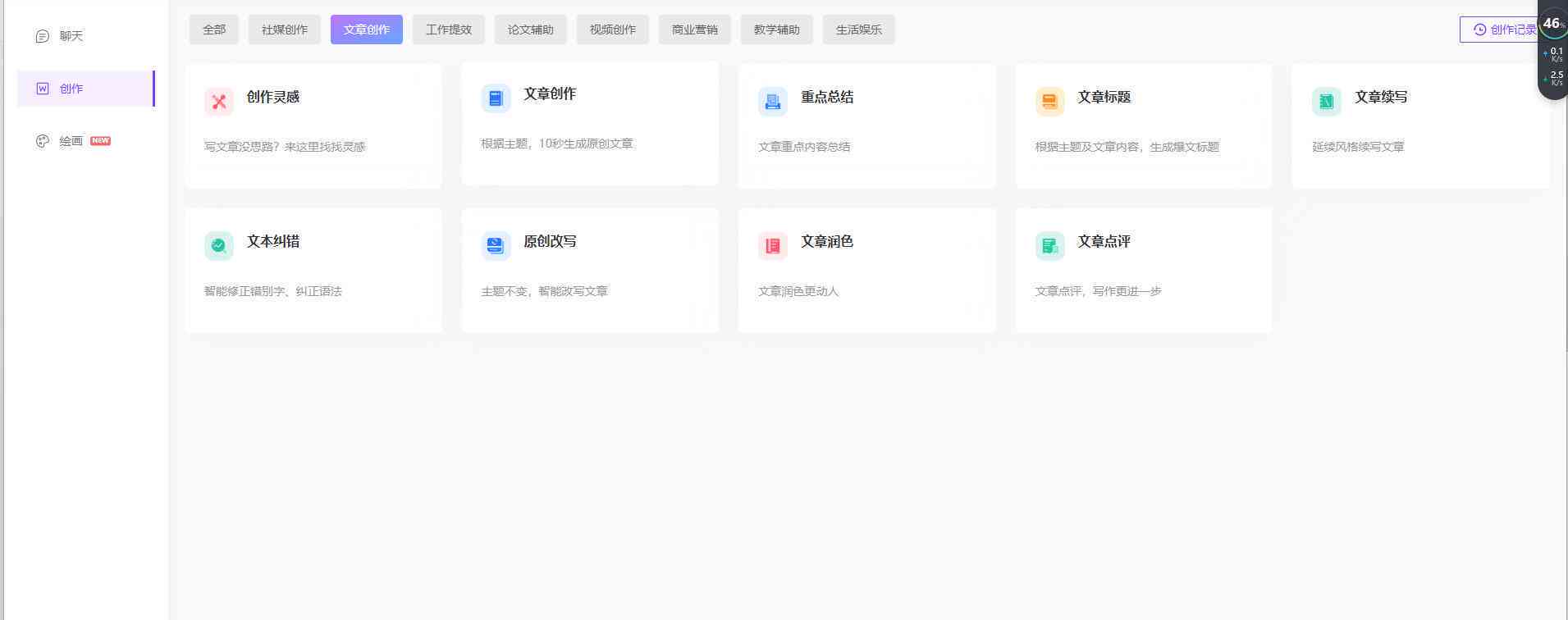The image size is (1568, 620).
Task: Switch to the 工作提效 tab
Action: pos(449,30)
